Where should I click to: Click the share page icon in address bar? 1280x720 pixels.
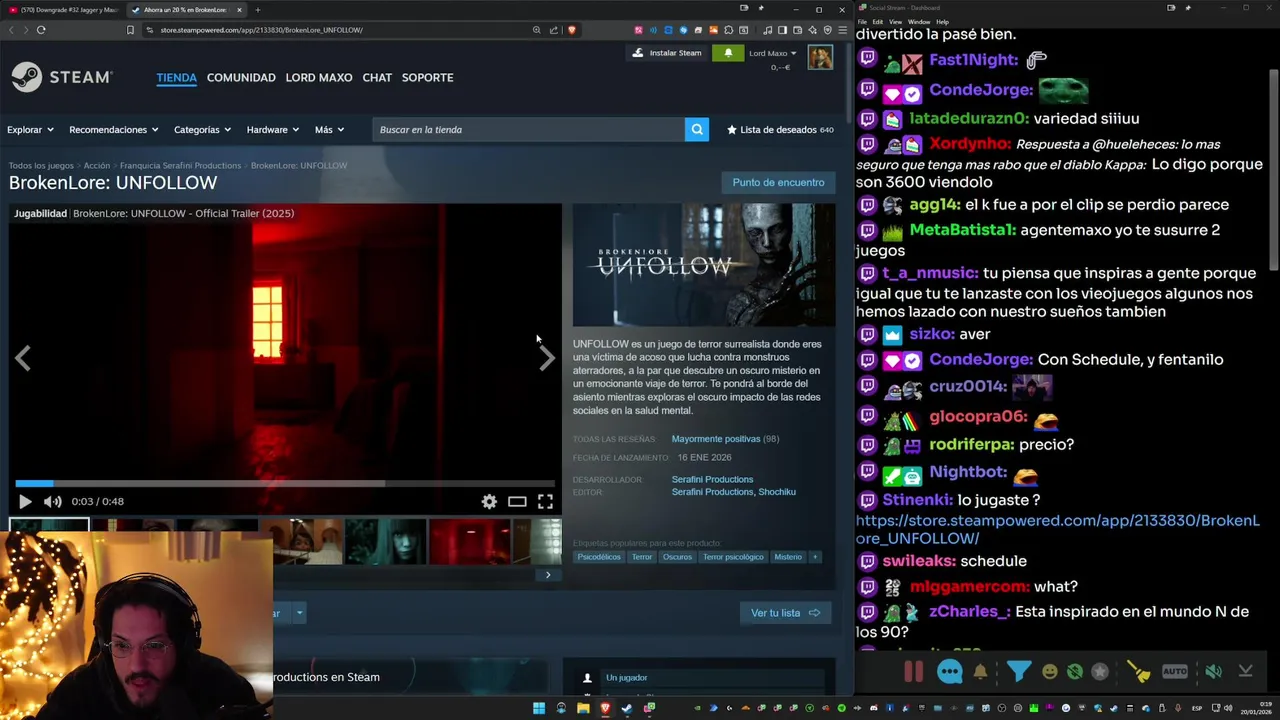(x=554, y=30)
